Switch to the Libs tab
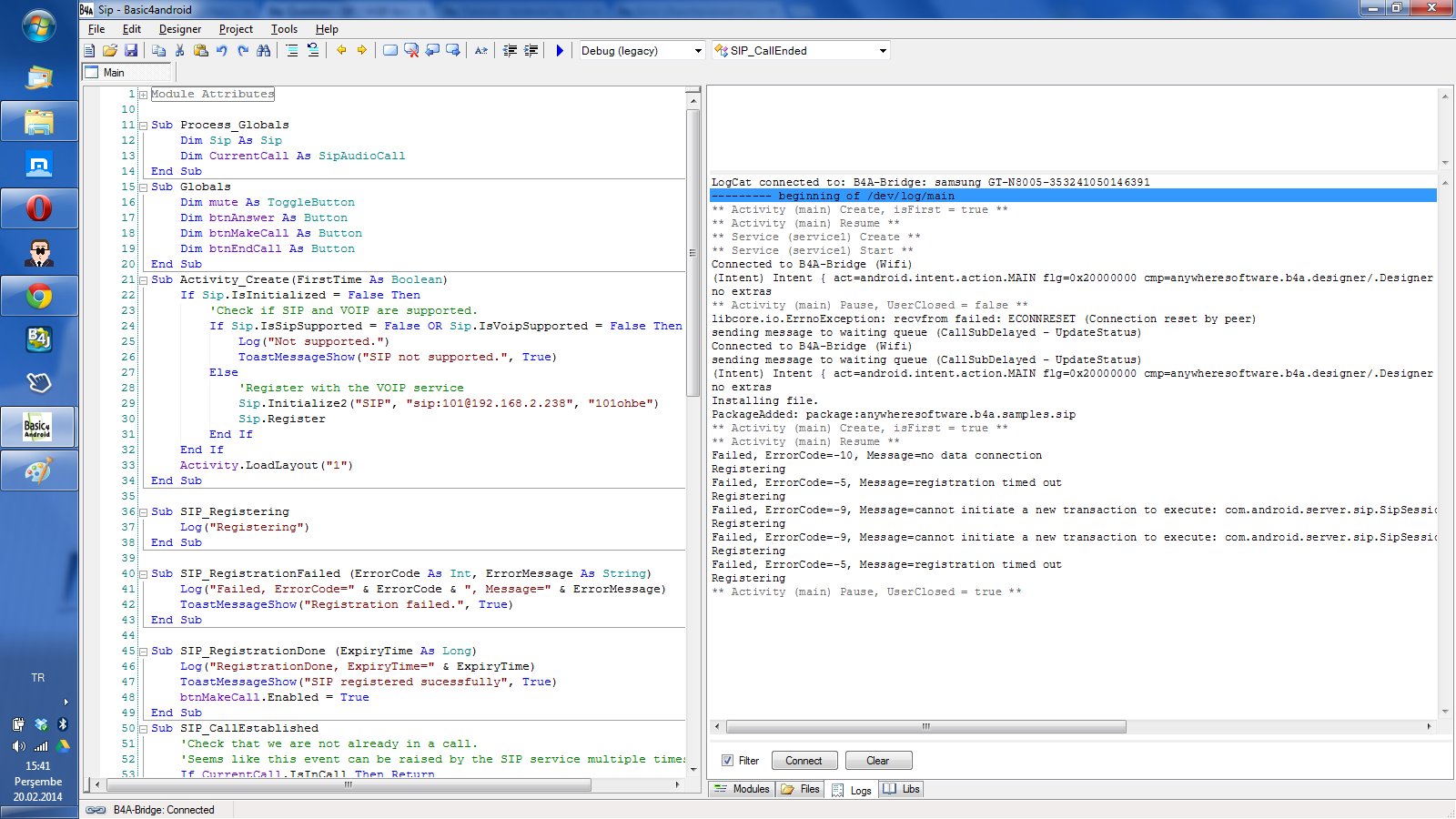1456x819 pixels. pyautogui.click(x=902, y=789)
